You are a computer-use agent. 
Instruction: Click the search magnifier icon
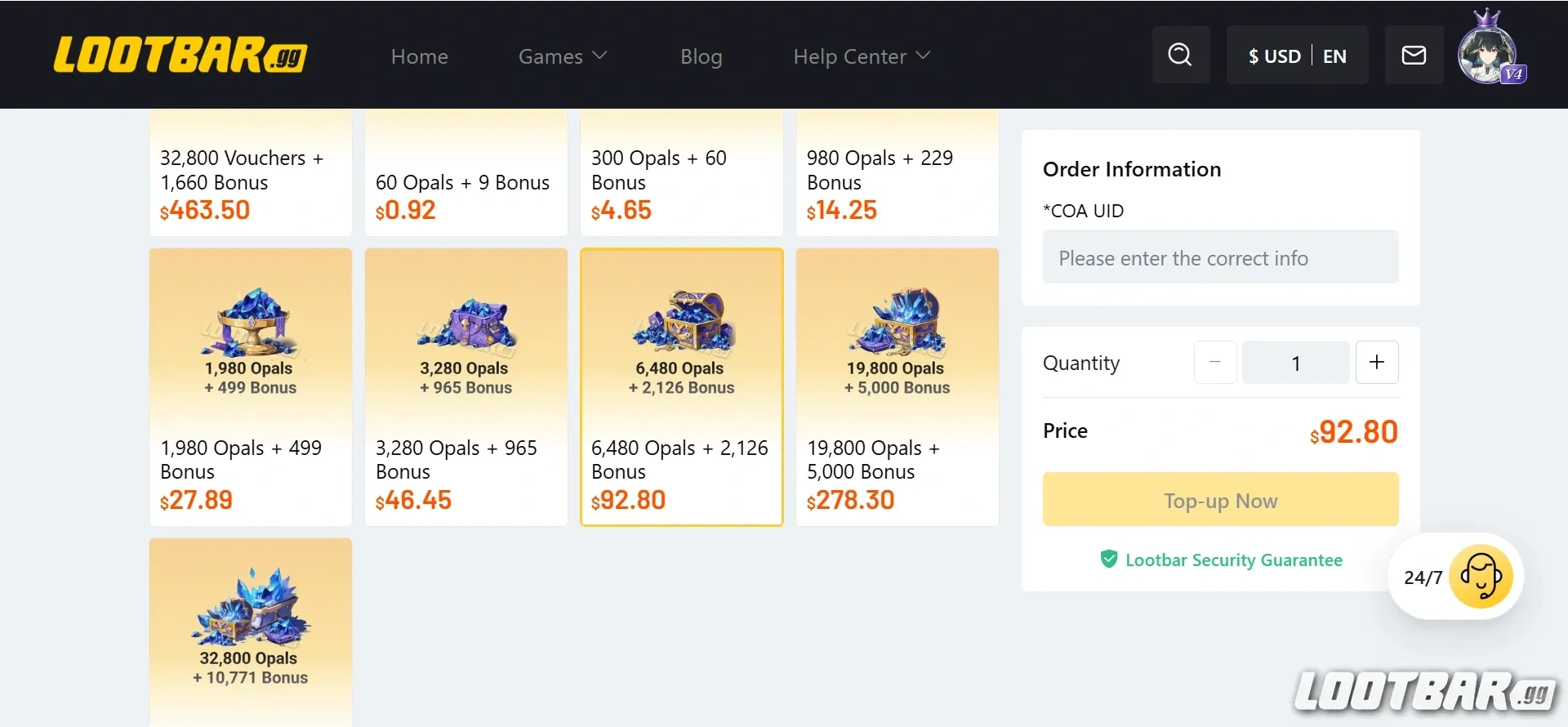1180,55
